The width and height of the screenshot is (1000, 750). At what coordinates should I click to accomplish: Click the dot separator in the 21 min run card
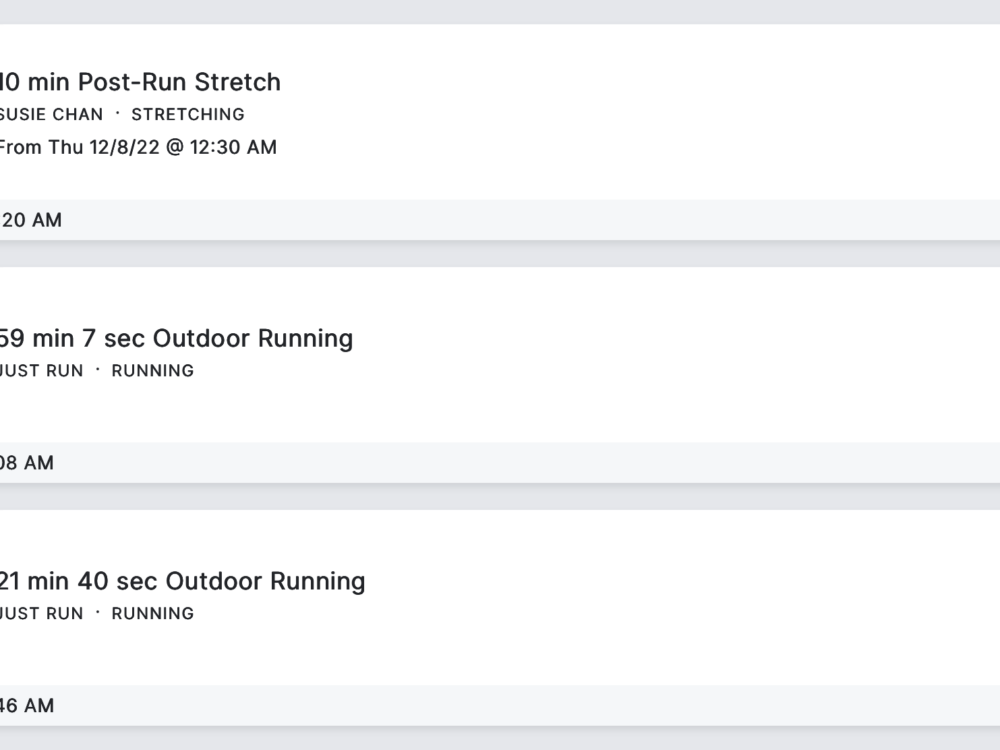click(98, 612)
